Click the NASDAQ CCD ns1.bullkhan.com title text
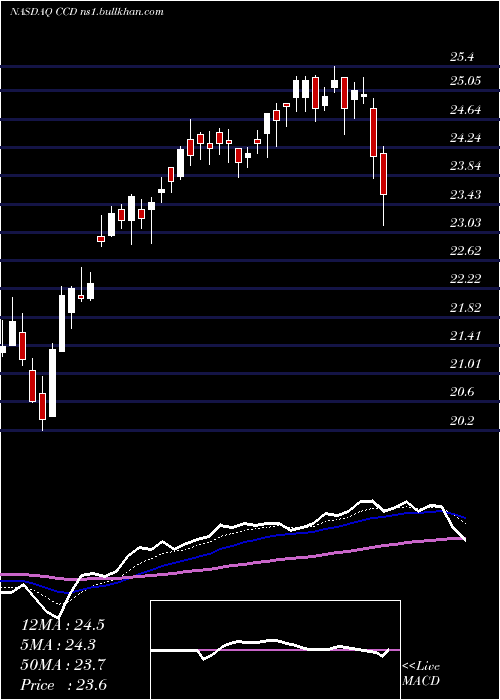The height and width of the screenshot is (700, 500). point(87,12)
